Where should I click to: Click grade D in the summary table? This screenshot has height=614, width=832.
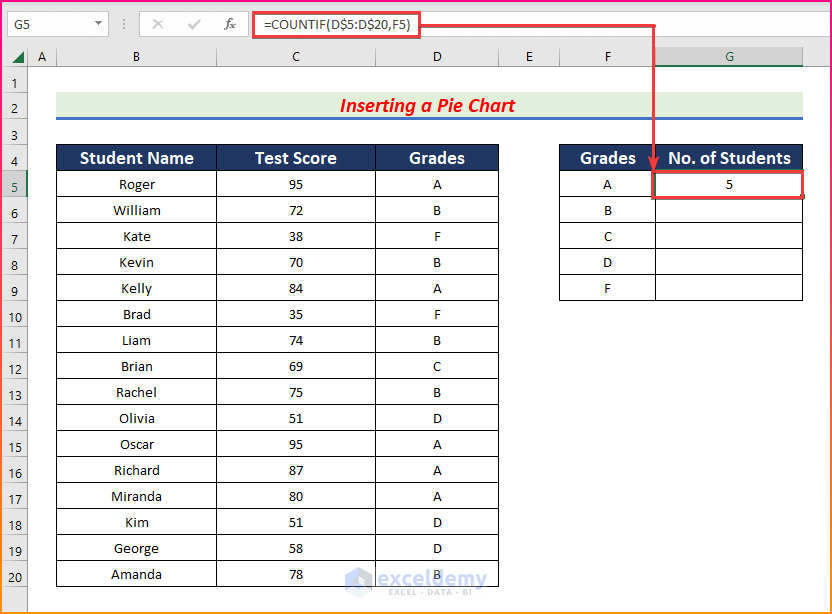(608, 262)
